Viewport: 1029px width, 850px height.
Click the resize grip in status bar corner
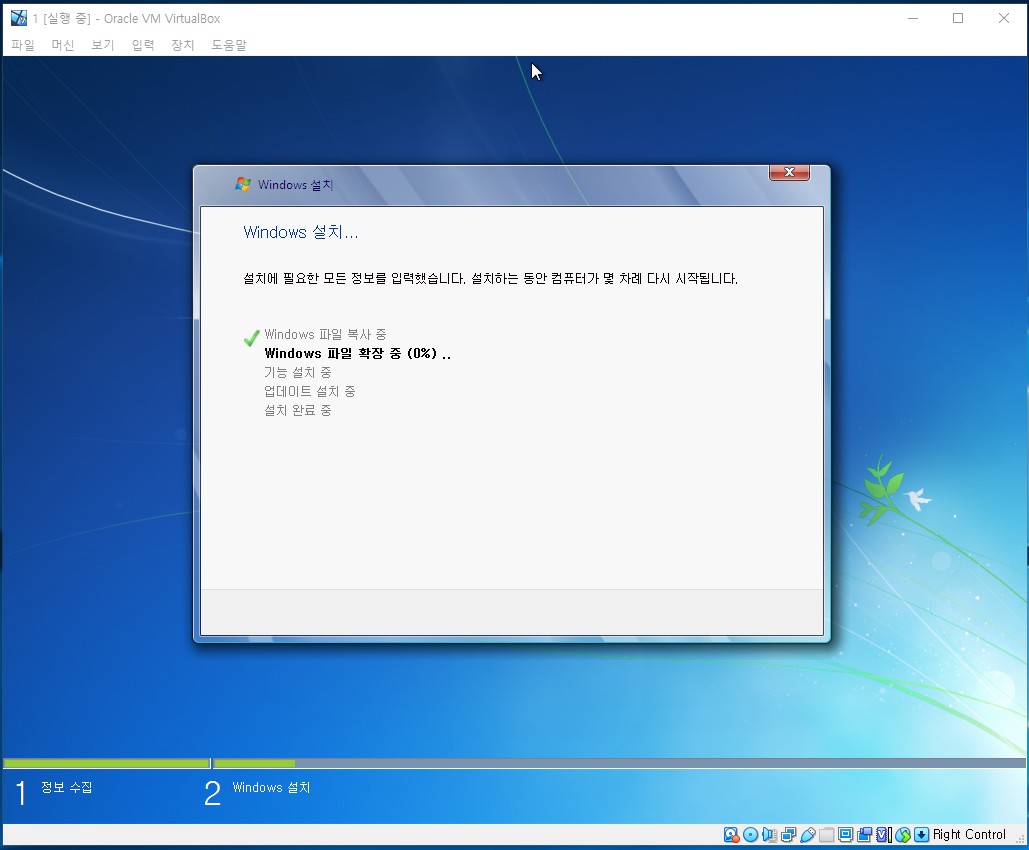1020,838
